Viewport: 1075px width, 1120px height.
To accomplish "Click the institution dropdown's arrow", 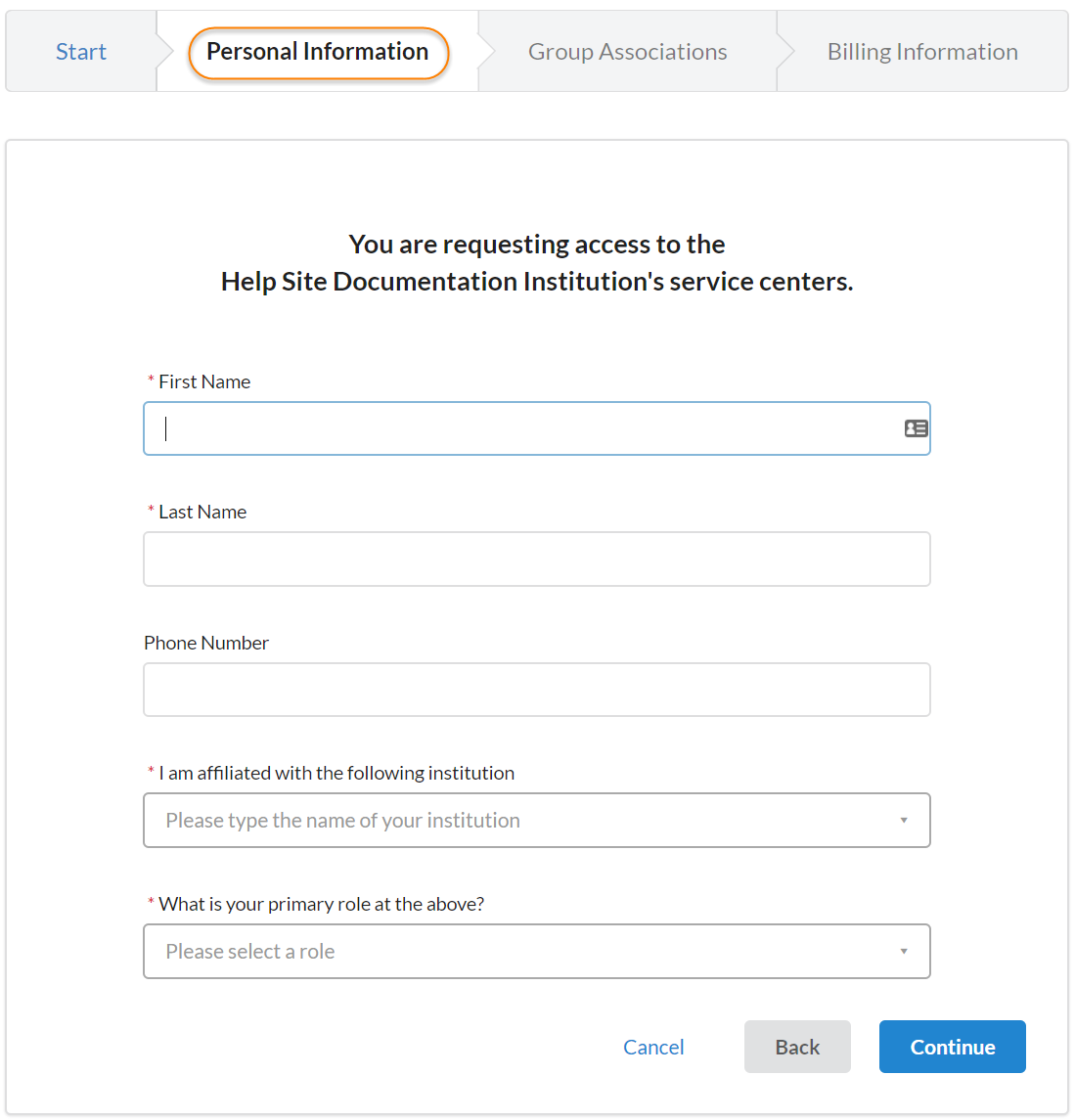I will pyautogui.click(x=904, y=821).
